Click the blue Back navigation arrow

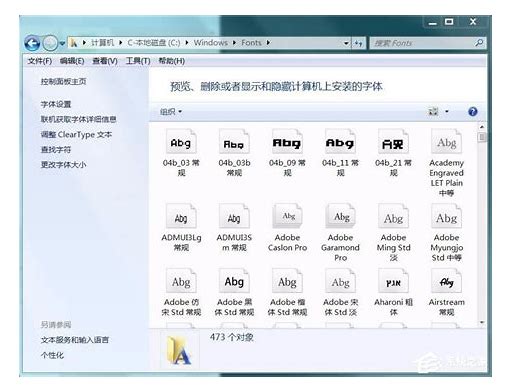tap(32, 43)
